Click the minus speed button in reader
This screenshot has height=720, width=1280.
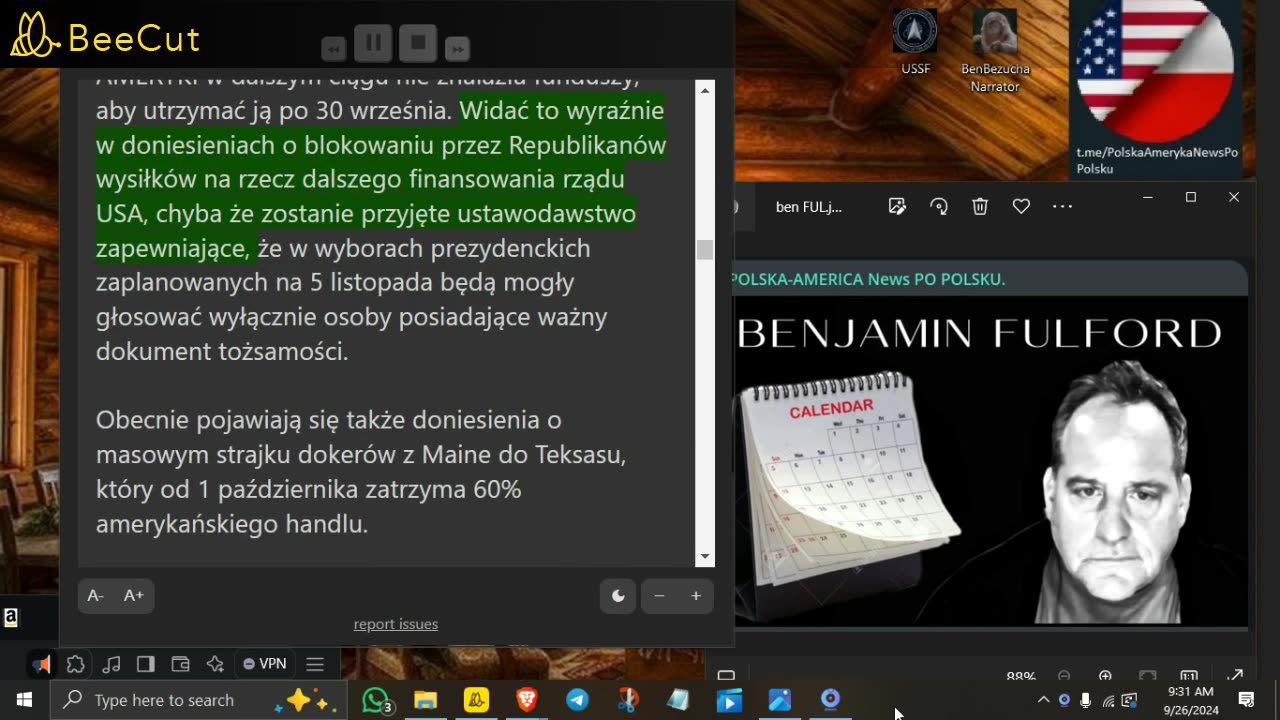[x=659, y=596]
